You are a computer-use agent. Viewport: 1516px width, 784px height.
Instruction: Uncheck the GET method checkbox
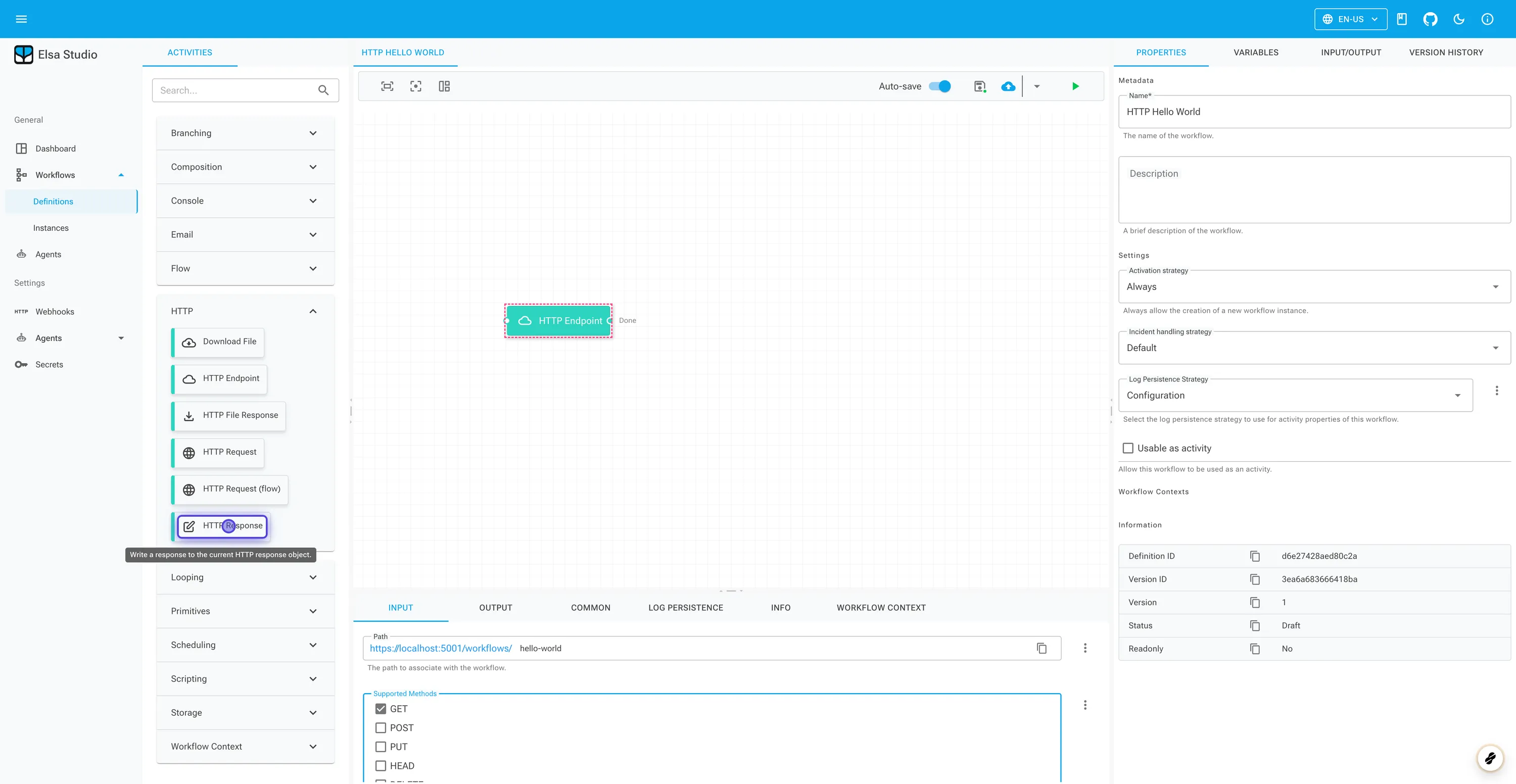coord(381,709)
